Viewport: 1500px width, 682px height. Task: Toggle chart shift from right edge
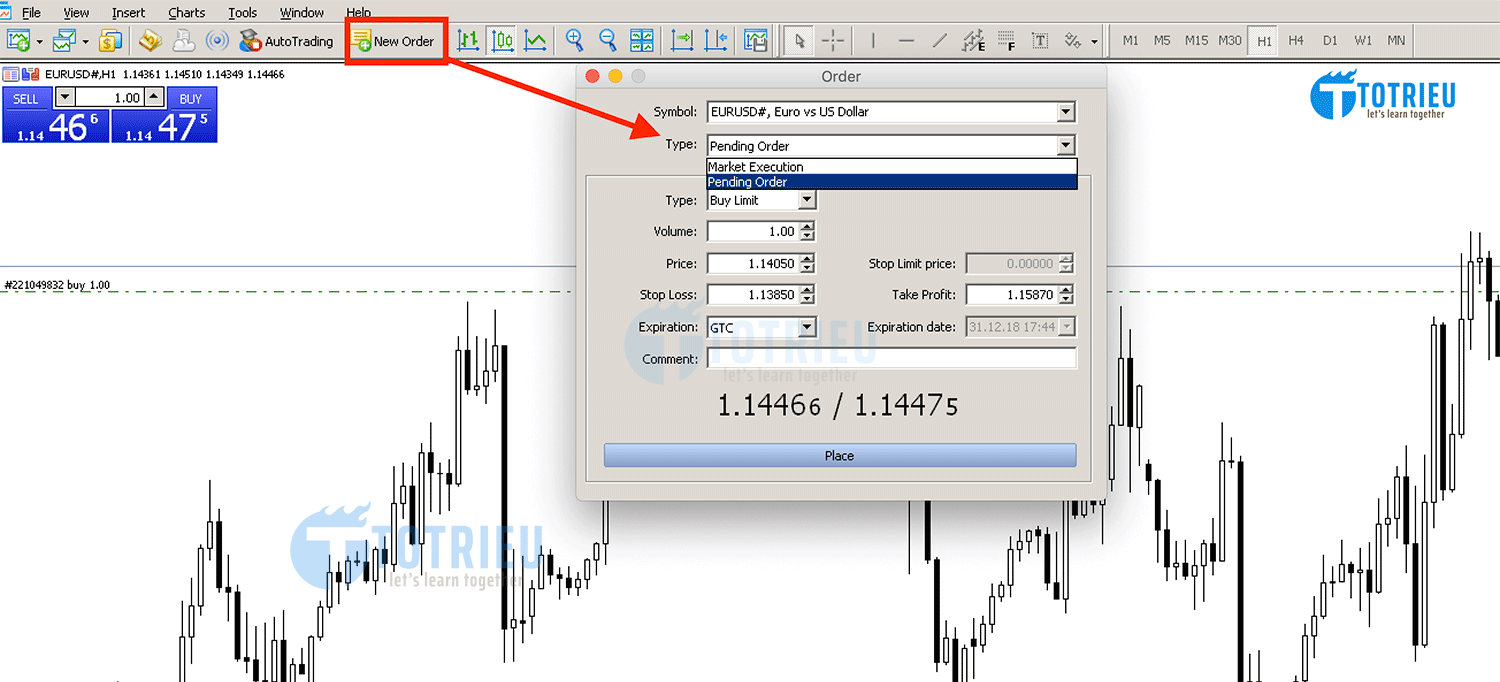[716, 40]
